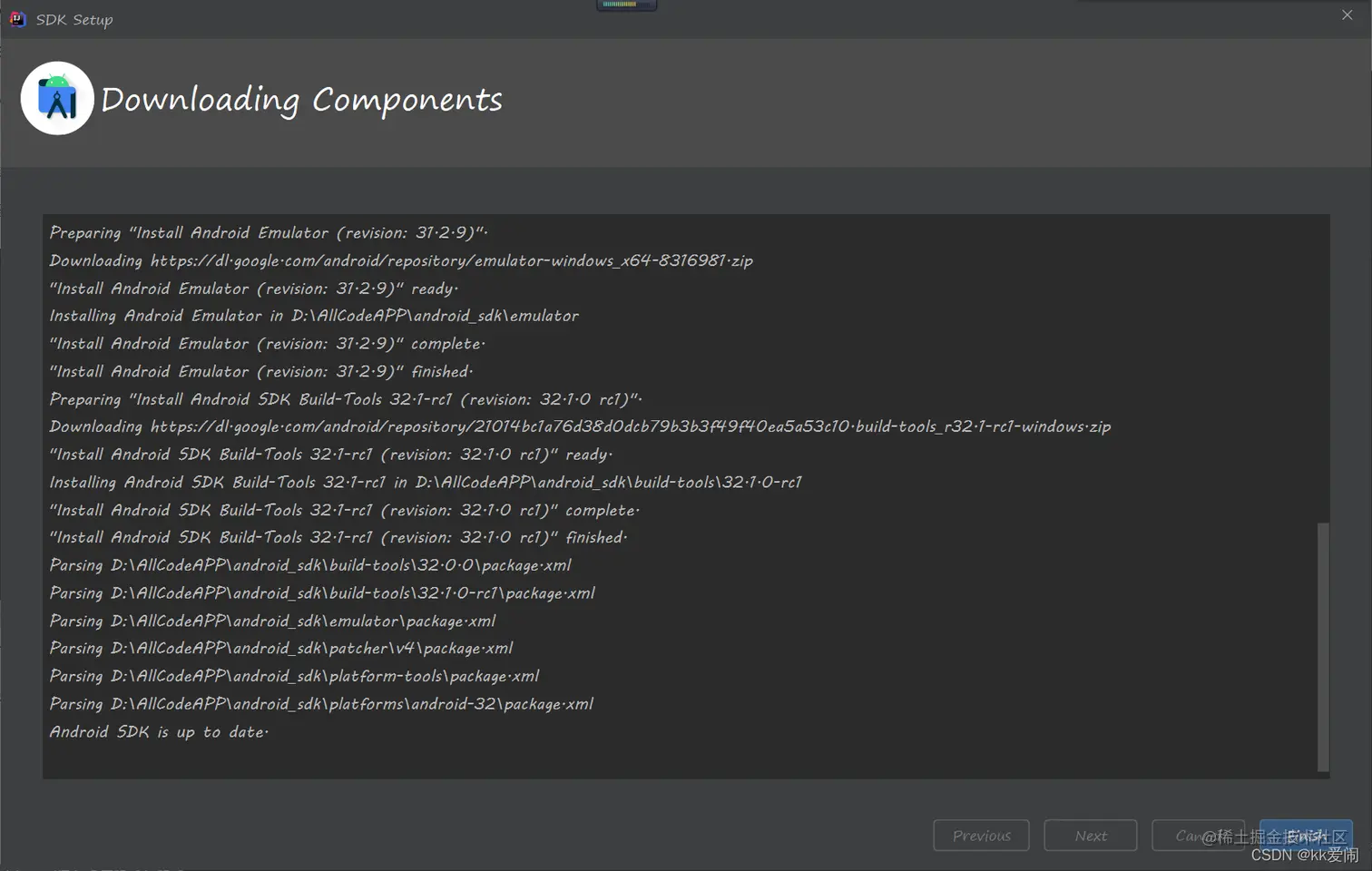The image size is (1372, 871).
Task: Click line 'Preparing "Install Android Emulator (revision: 31.2.9)"'
Action: click(269, 233)
